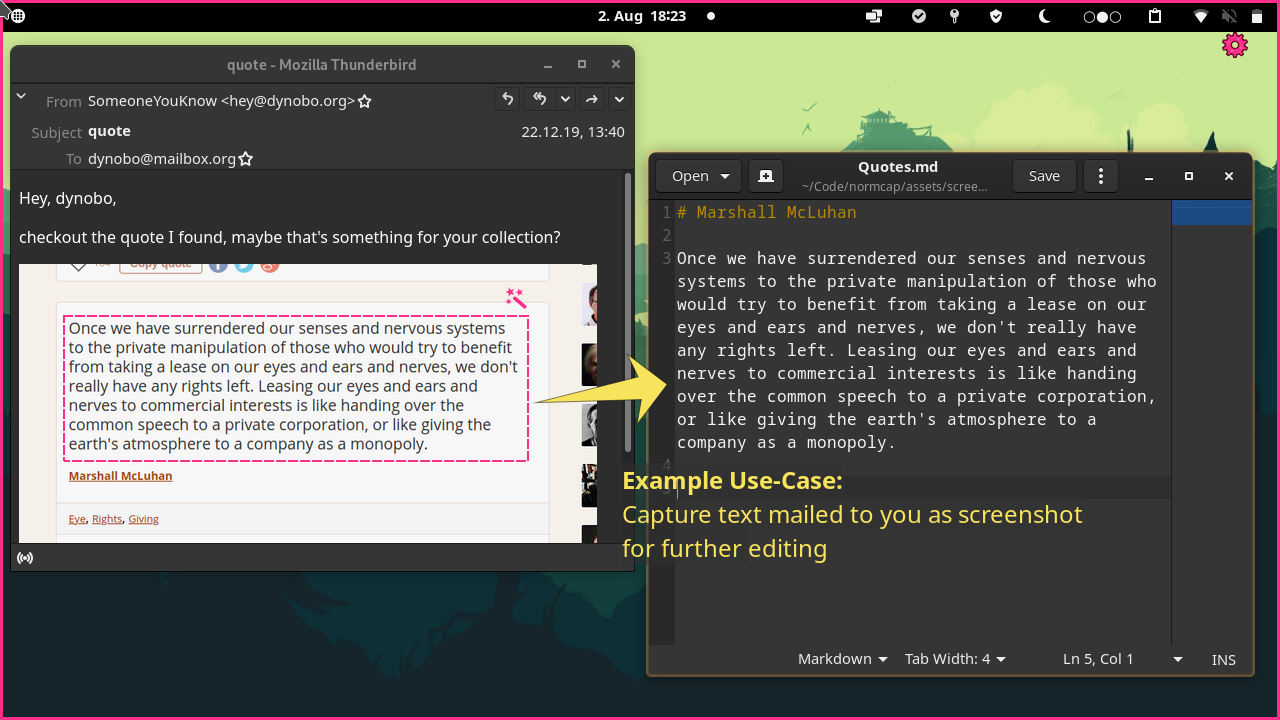The width and height of the screenshot is (1280, 720).
Task: Click the line "checkout the quote I found"
Action: click(x=290, y=238)
